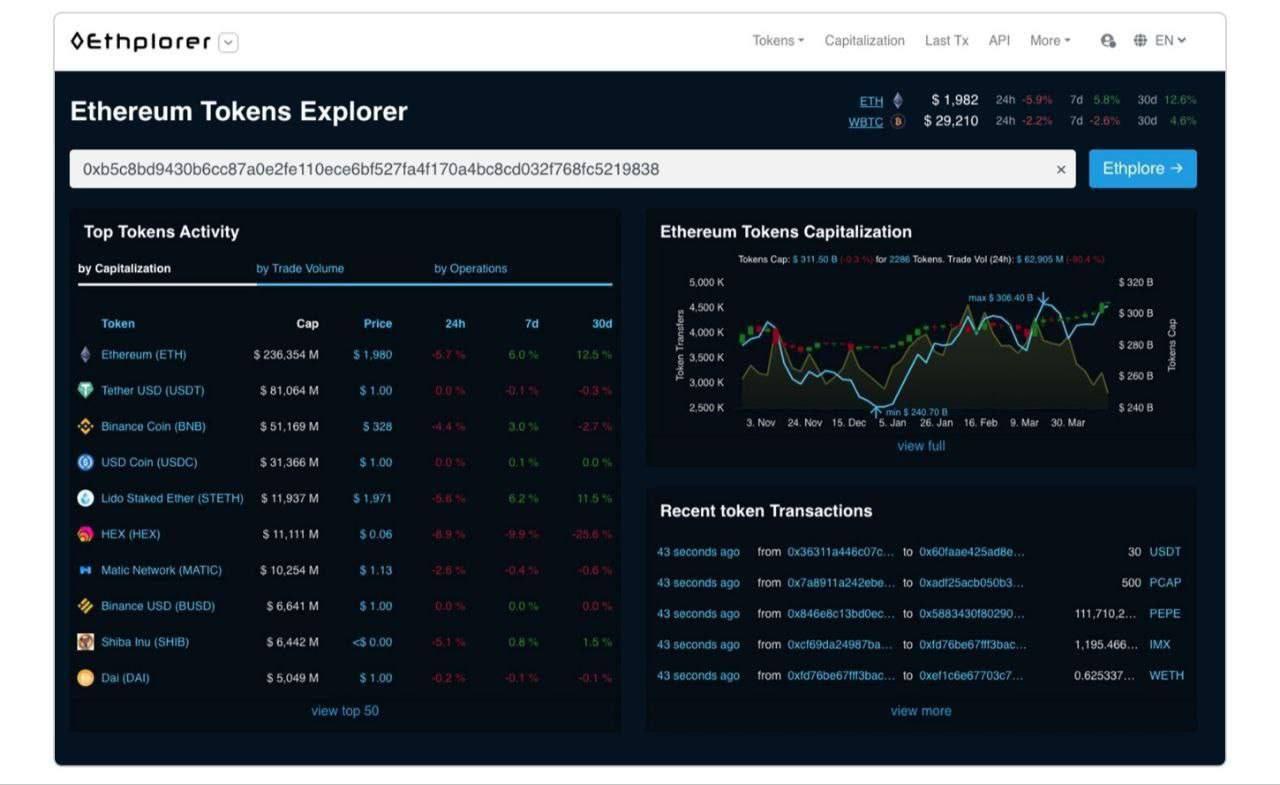Click the Token column header
Image resolution: width=1280 pixels, height=785 pixels.
tap(118, 324)
